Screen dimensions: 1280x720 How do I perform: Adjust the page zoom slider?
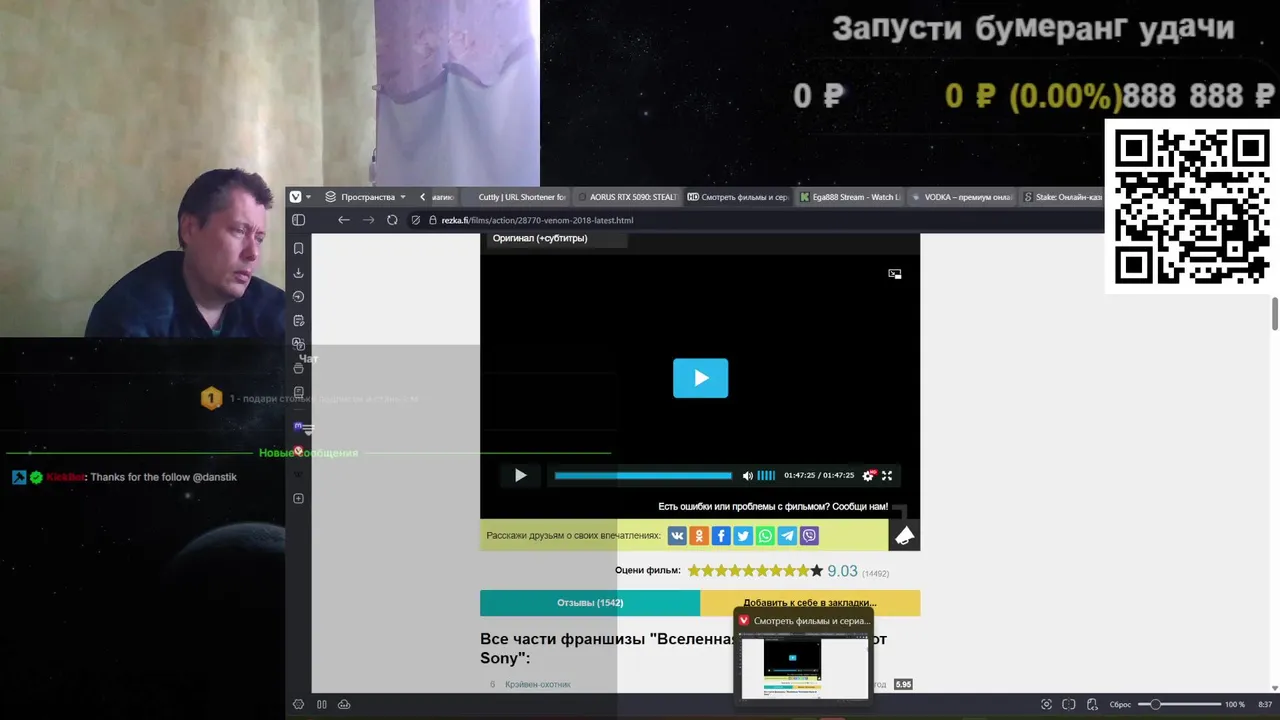point(1180,704)
